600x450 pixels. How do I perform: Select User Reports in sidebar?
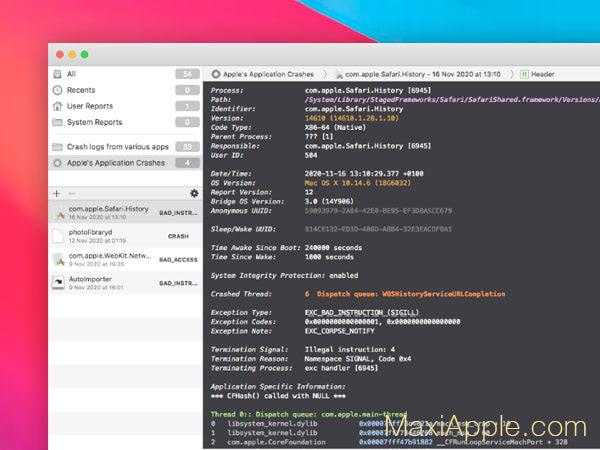[x=125, y=106]
